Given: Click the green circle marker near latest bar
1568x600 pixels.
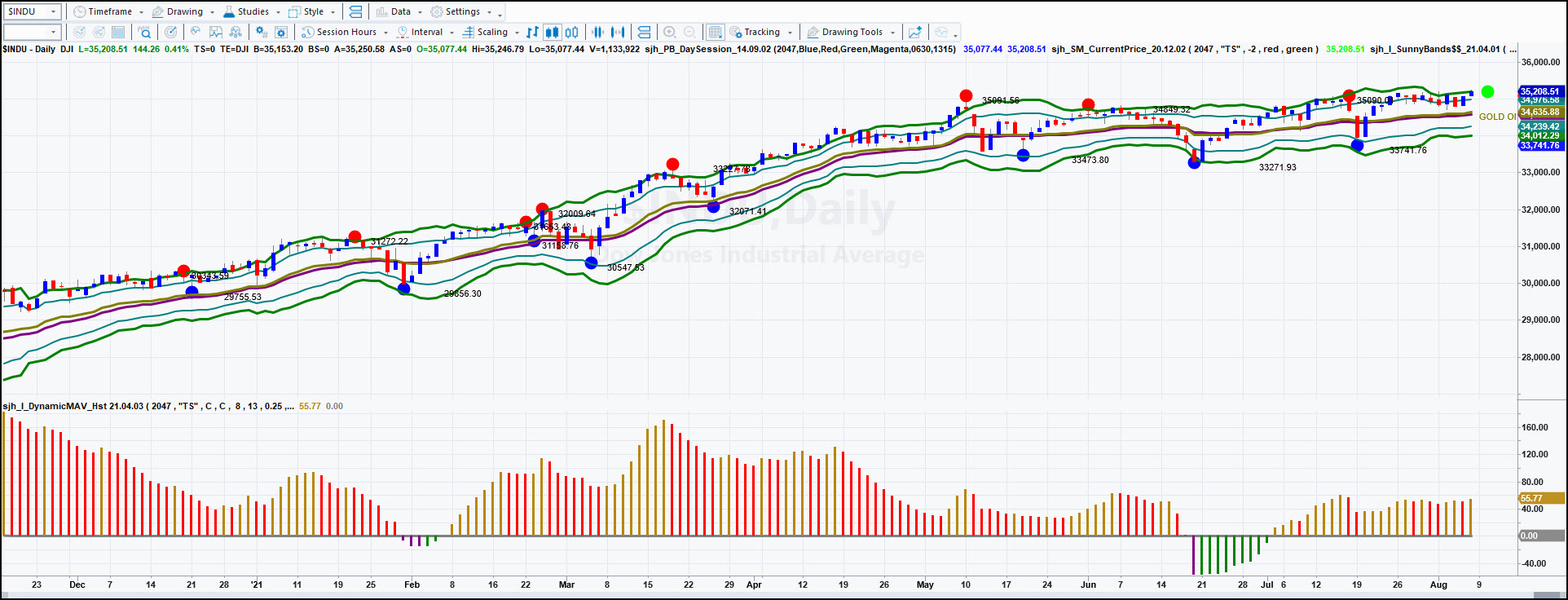Looking at the screenshot, I should (1487, 91).
